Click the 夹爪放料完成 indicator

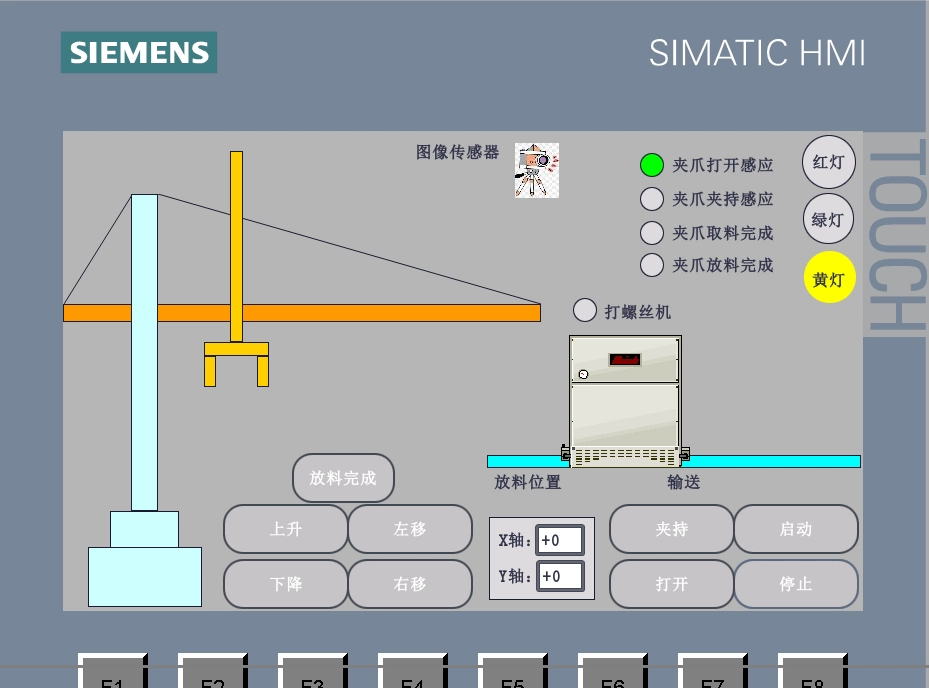(651, 265)
